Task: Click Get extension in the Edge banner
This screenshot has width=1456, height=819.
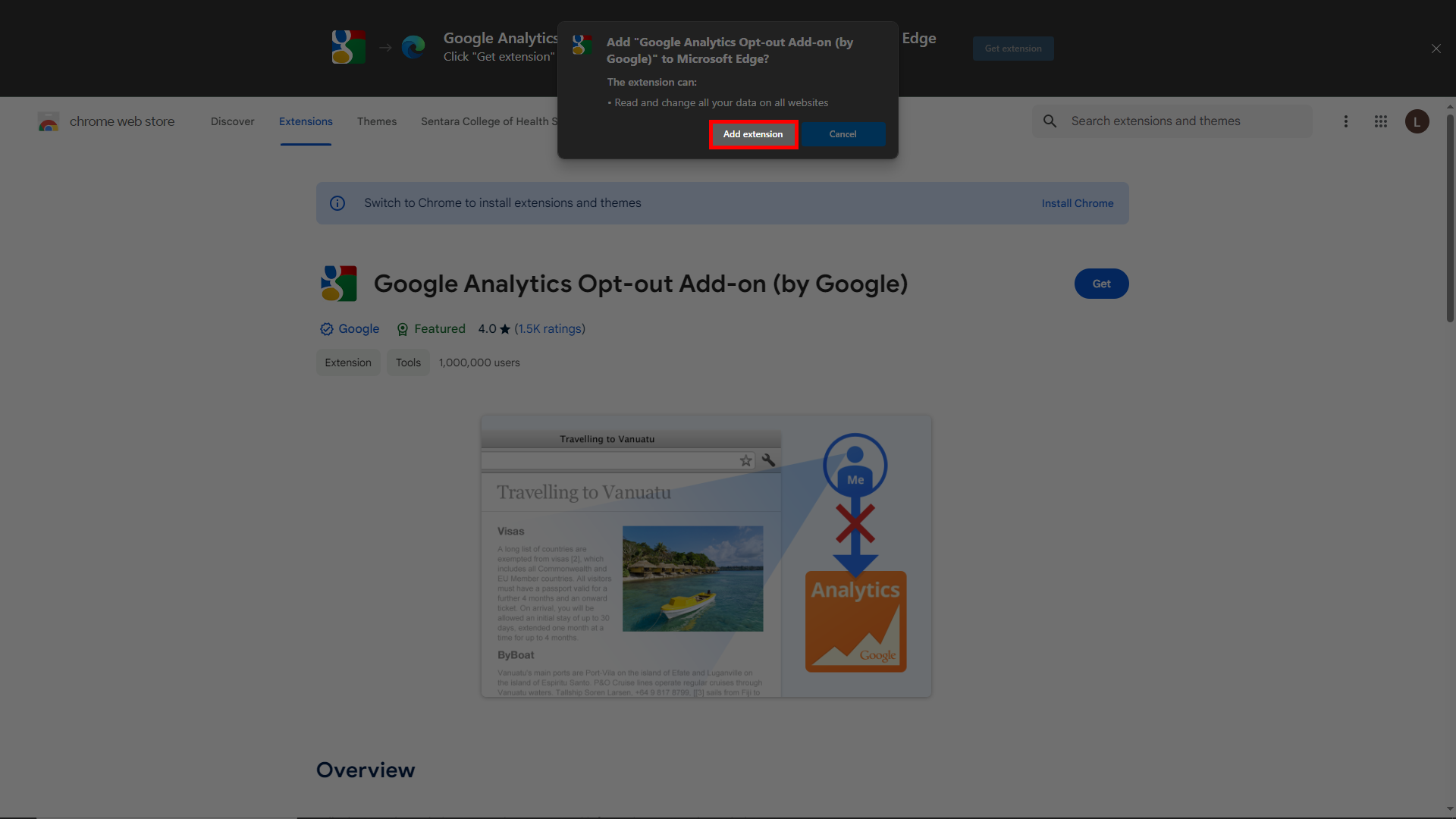Action: coord(1013,49)
